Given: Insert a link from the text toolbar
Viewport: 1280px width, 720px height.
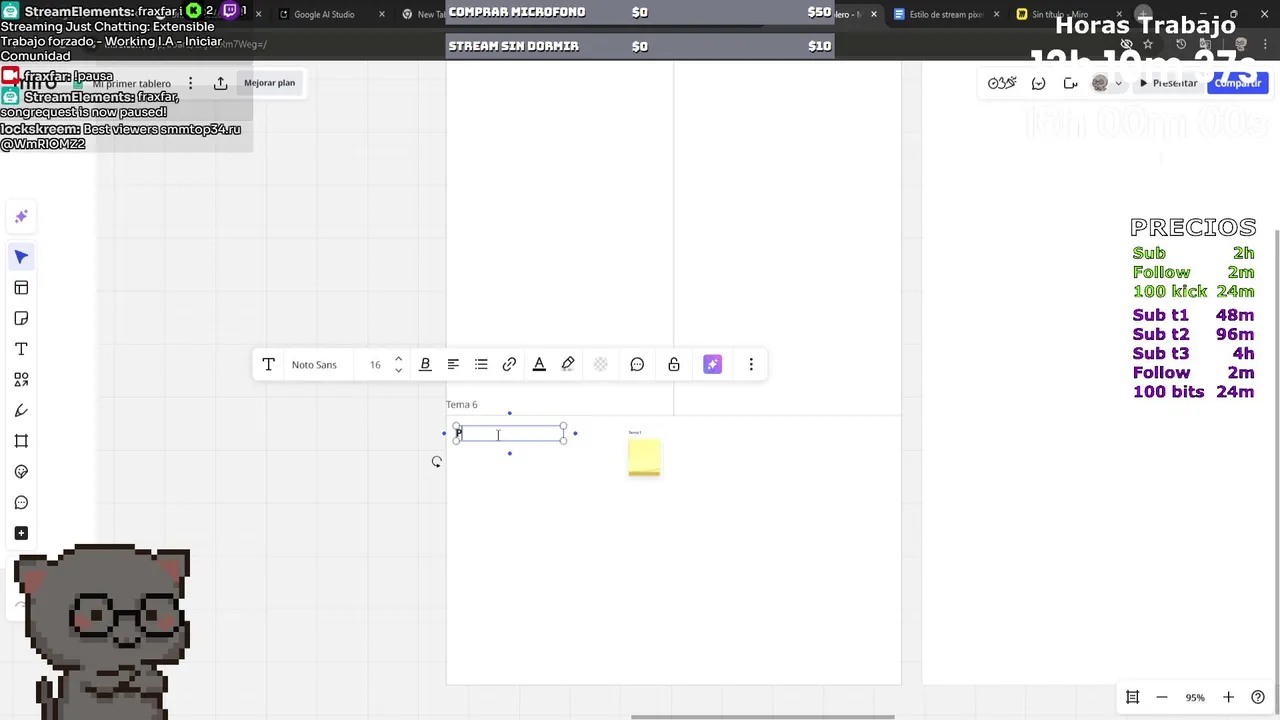Looking at the screenshot, I should click(x=509, y=365).
